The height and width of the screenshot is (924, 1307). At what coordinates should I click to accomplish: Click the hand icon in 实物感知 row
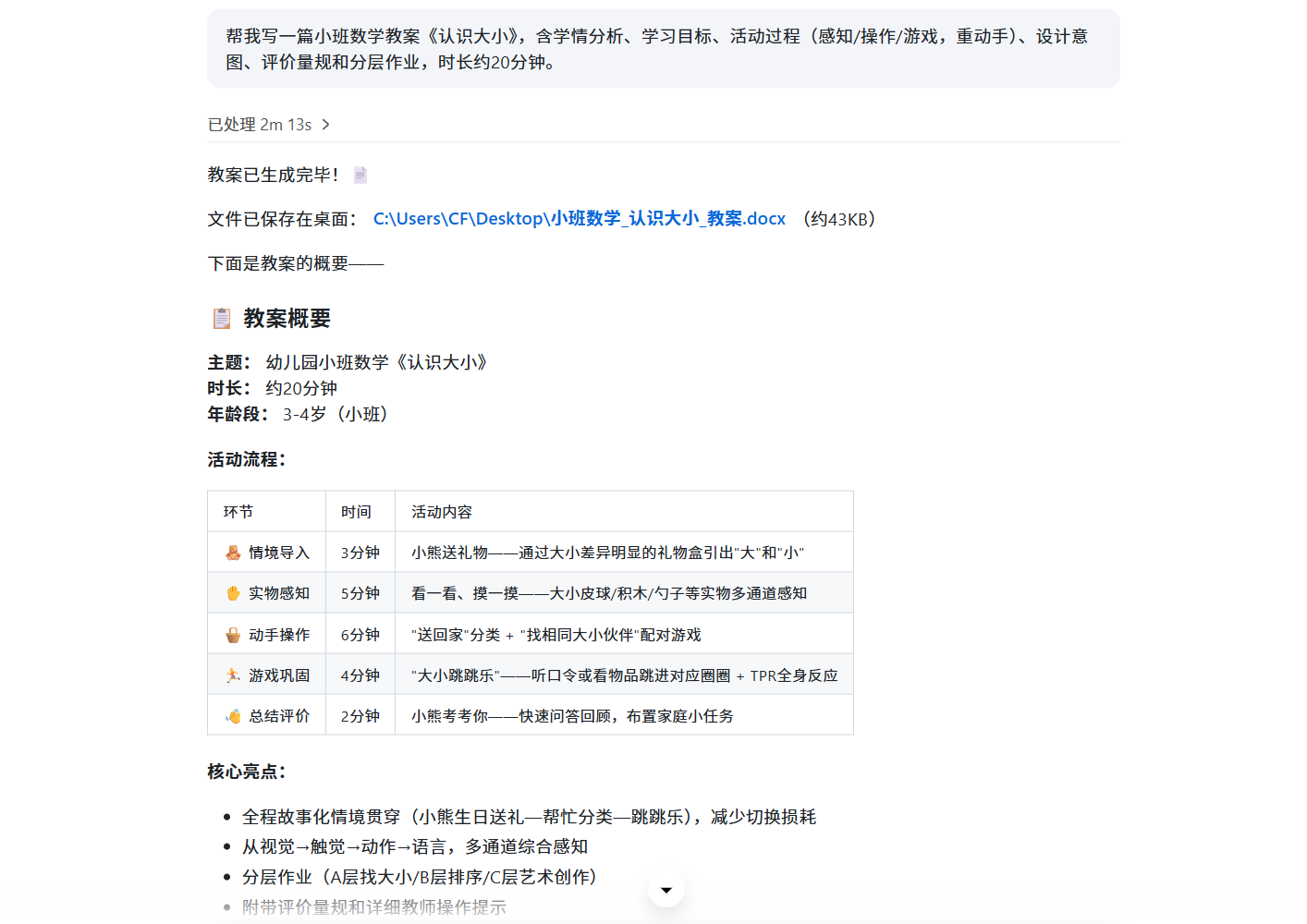tap(233, 593)
